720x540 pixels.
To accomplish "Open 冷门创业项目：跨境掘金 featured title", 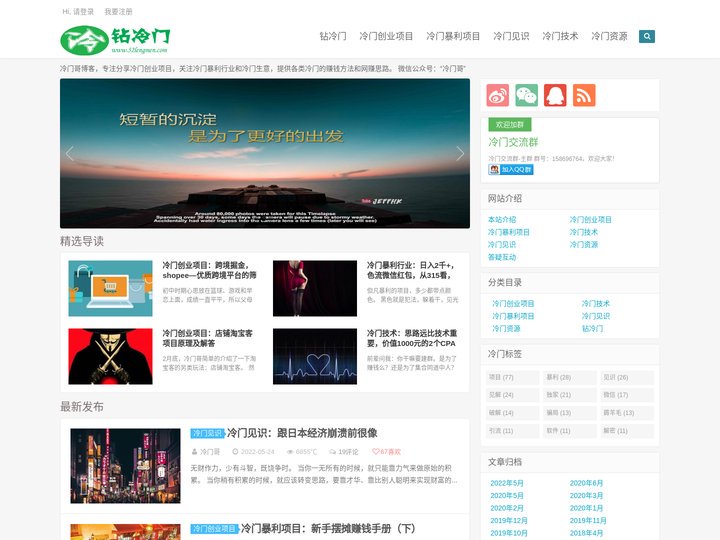I will click(209, 270).
